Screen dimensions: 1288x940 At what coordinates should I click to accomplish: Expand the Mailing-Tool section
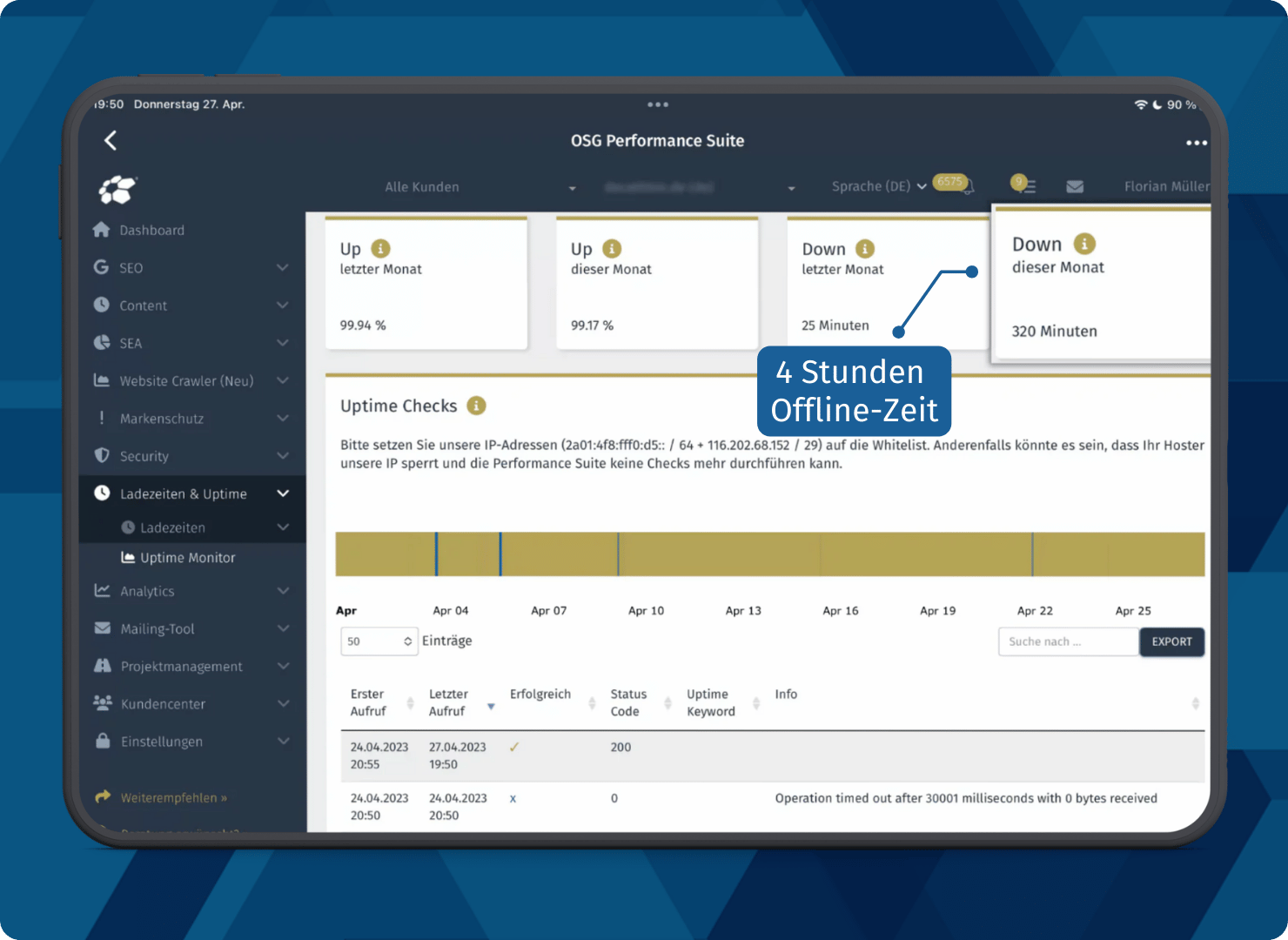pos(283,628)
